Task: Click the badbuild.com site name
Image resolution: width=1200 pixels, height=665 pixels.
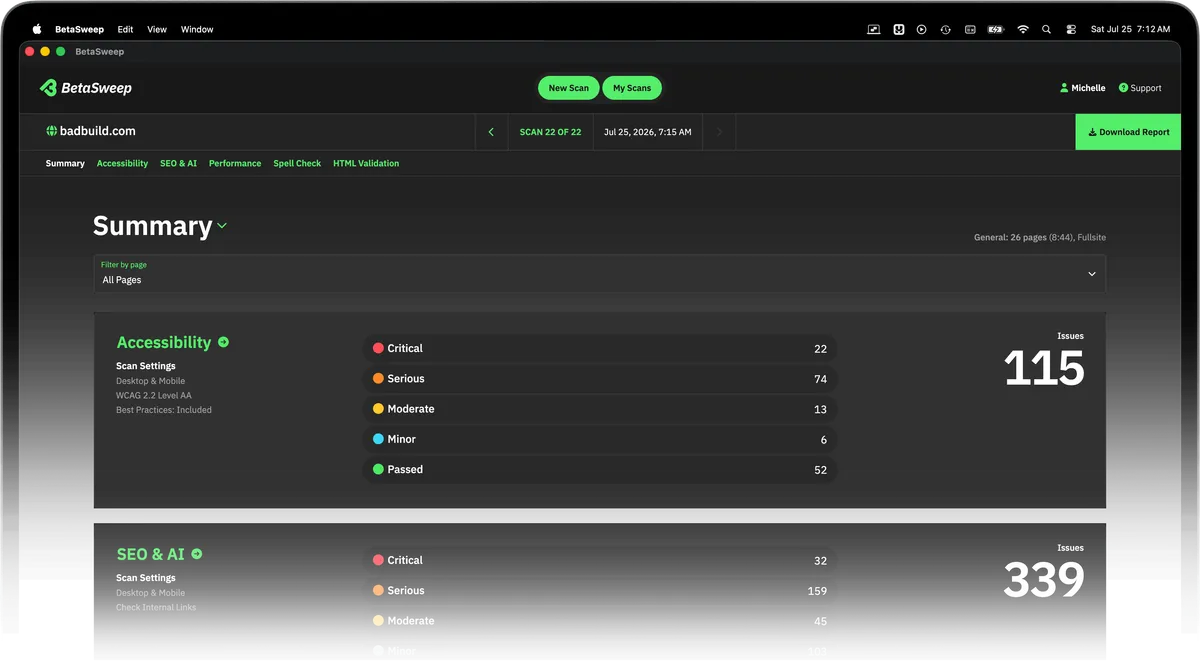Action: pos(98,131)
